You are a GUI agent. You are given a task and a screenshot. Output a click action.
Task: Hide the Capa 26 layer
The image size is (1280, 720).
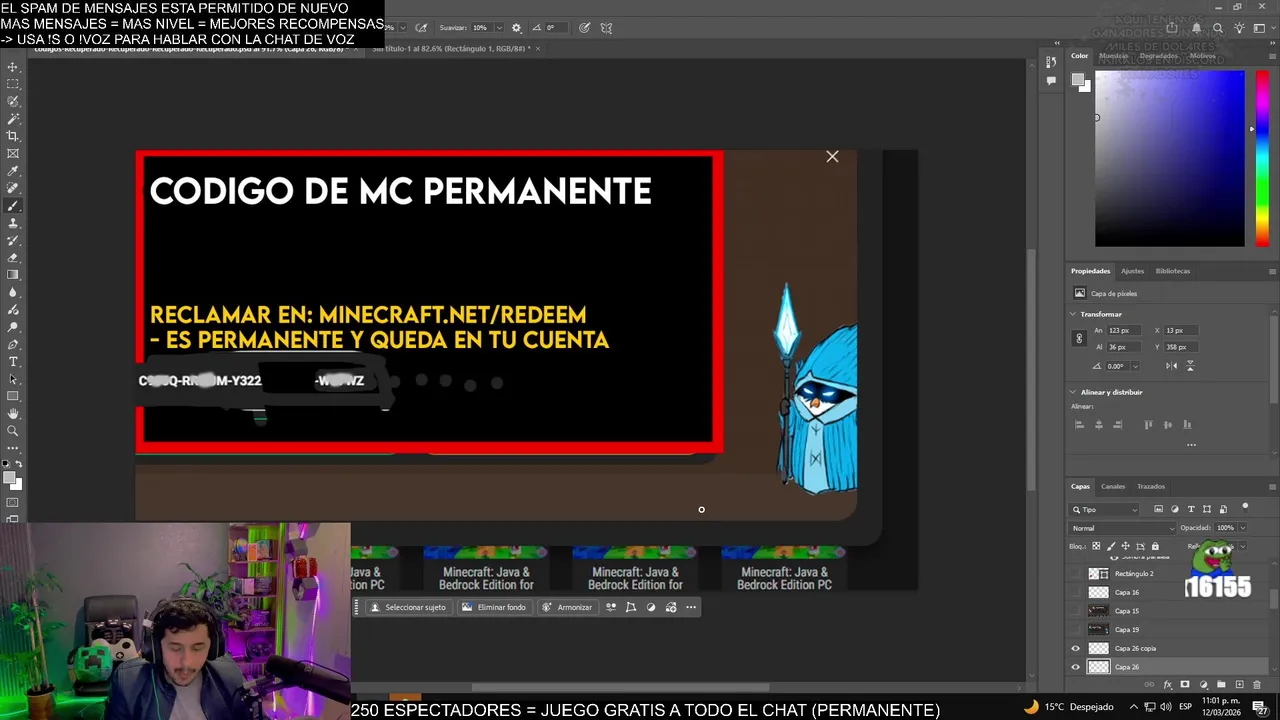tap(1076, 667)
